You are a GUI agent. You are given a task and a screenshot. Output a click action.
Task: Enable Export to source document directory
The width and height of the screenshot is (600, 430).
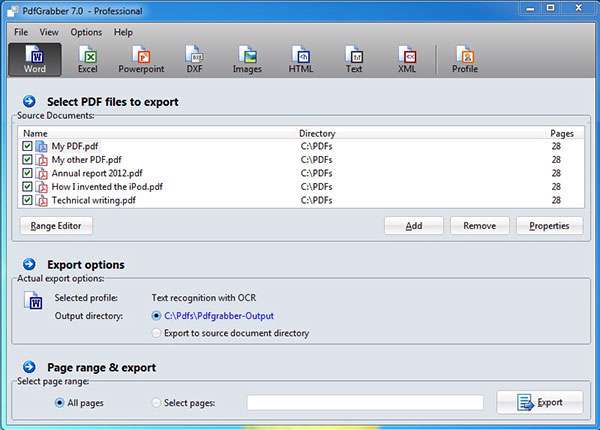155,333
